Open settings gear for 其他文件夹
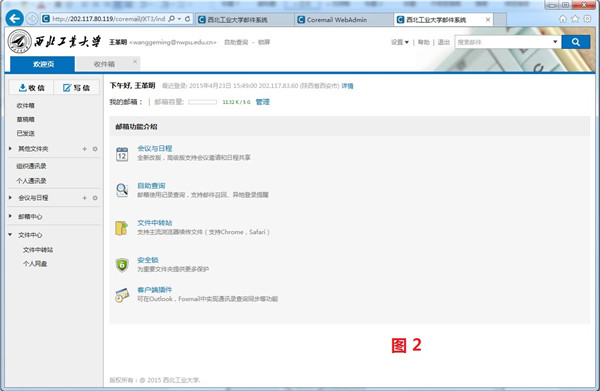This screenshot has width=600, height=391. [x=95, y=149]
